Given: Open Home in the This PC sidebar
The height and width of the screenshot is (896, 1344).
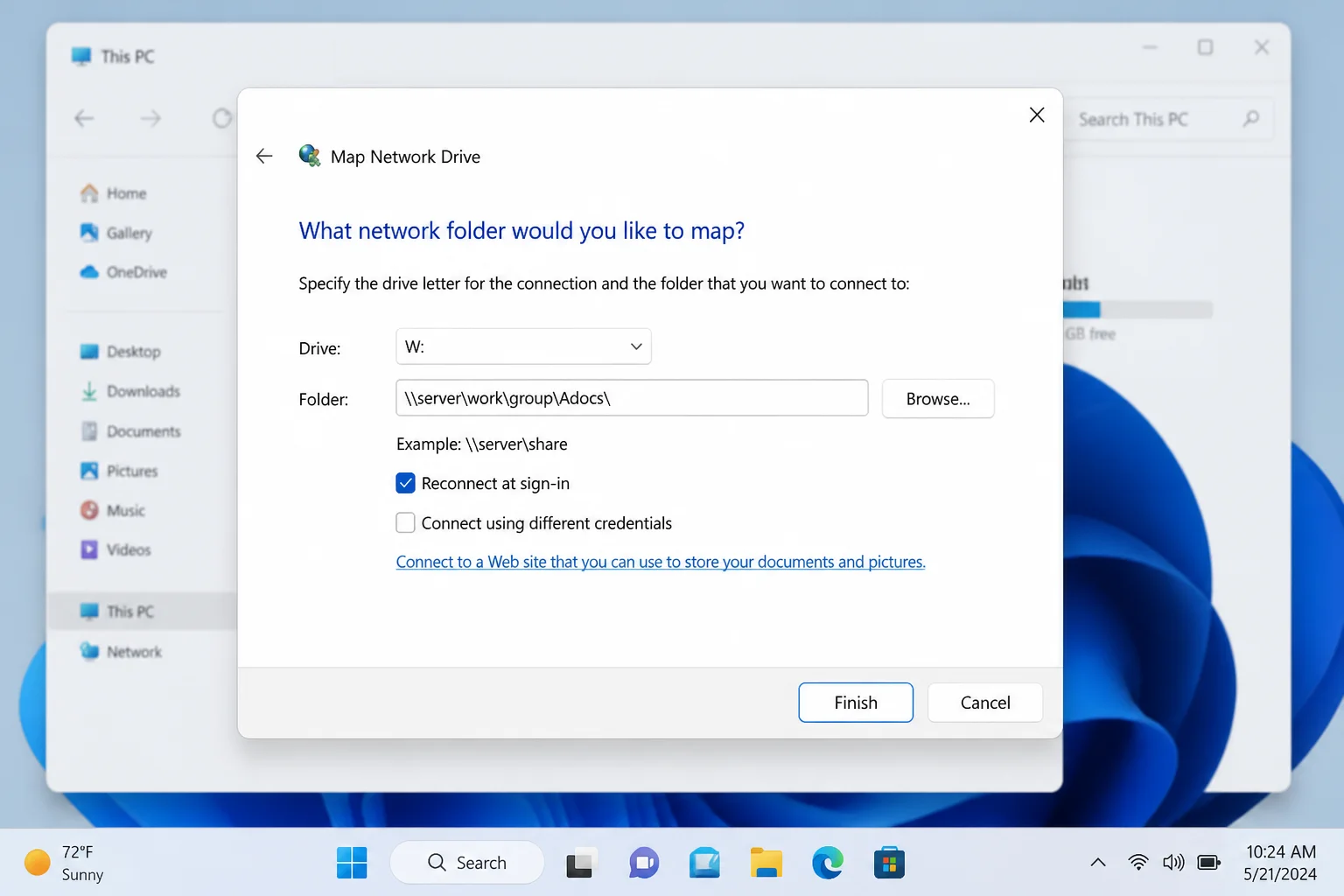Looking at the screenshot, I should (x=114, y=193).
